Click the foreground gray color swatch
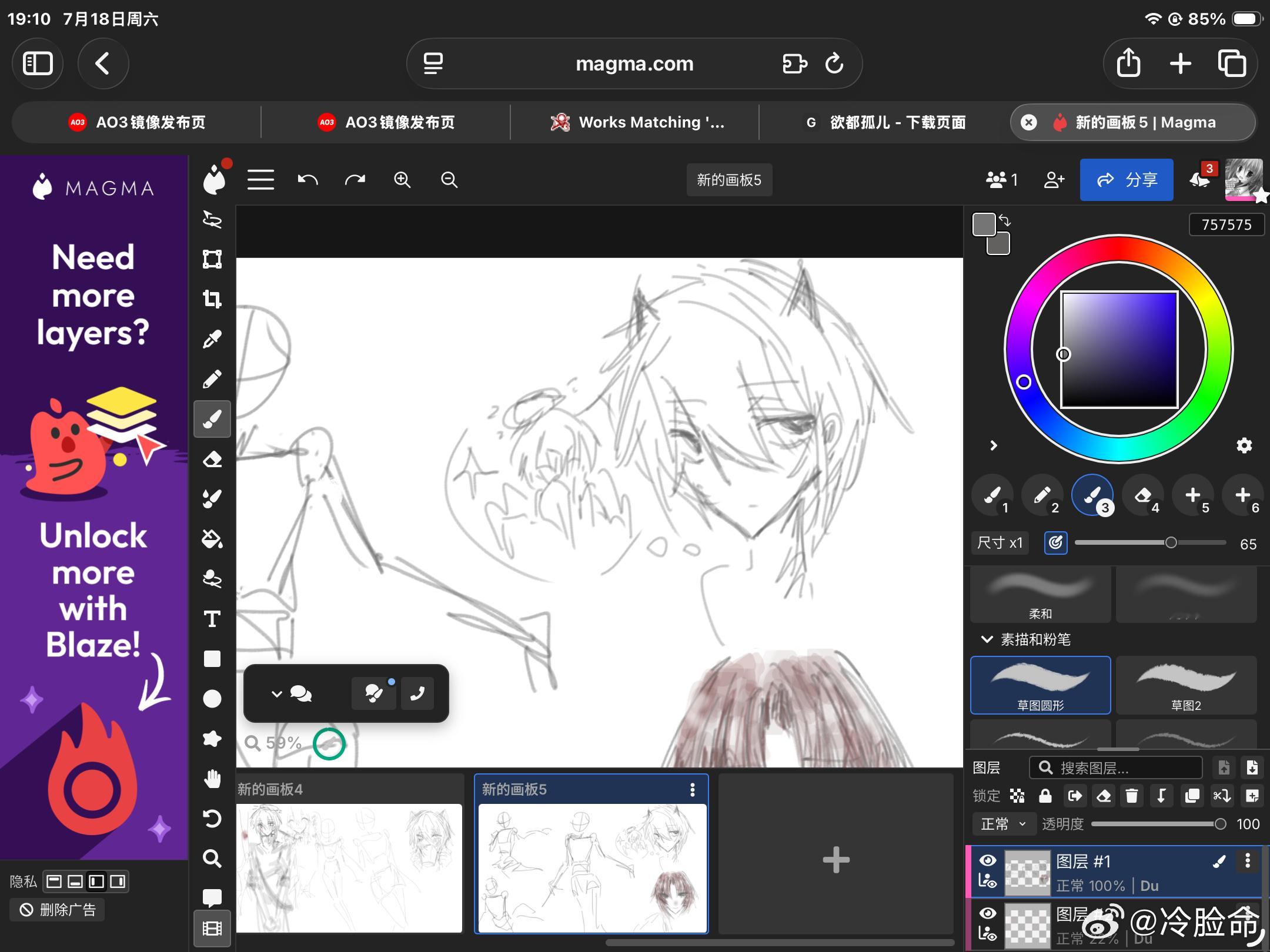 pyautogui.click(x=984, y=224)
